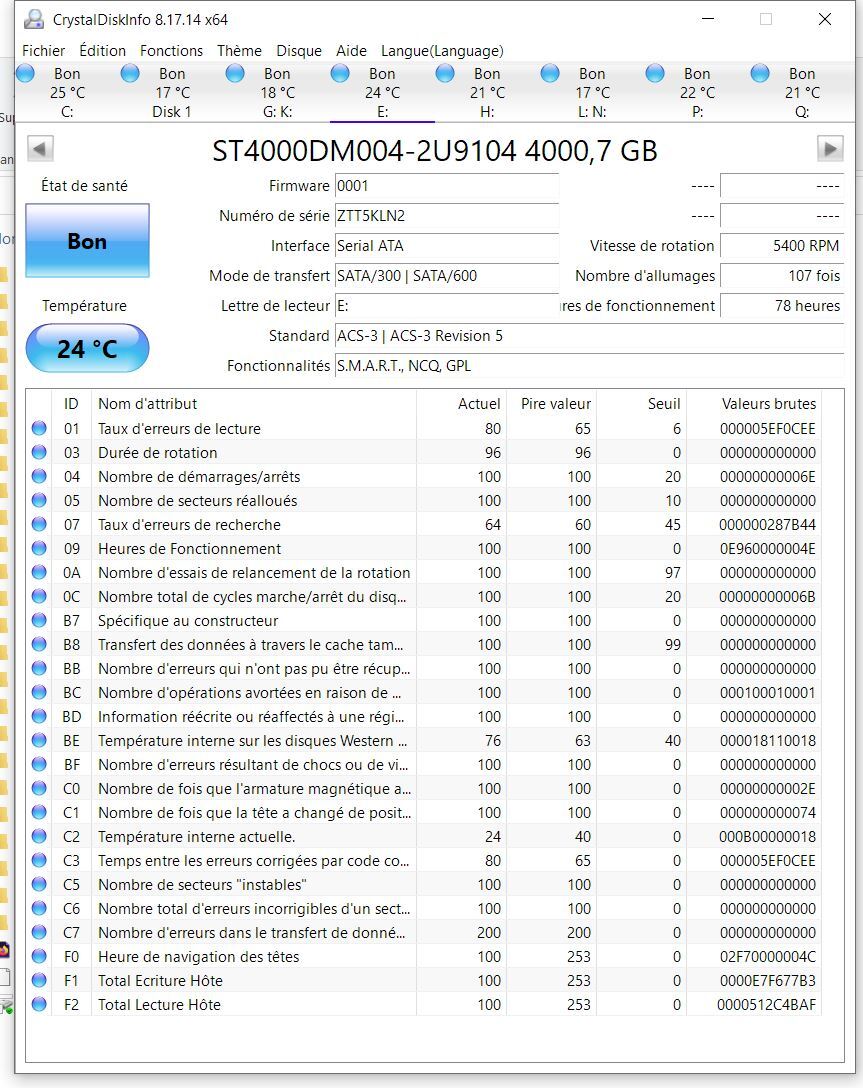Click status dot for attribute BD row
The width and height of the screenshot is (863, 1088).
[39, 716]
